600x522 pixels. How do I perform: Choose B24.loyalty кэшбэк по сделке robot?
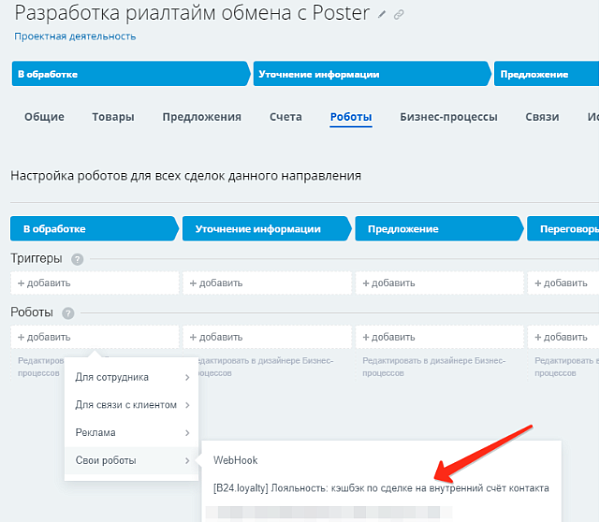pyautogui.click(x=381, y=488)
